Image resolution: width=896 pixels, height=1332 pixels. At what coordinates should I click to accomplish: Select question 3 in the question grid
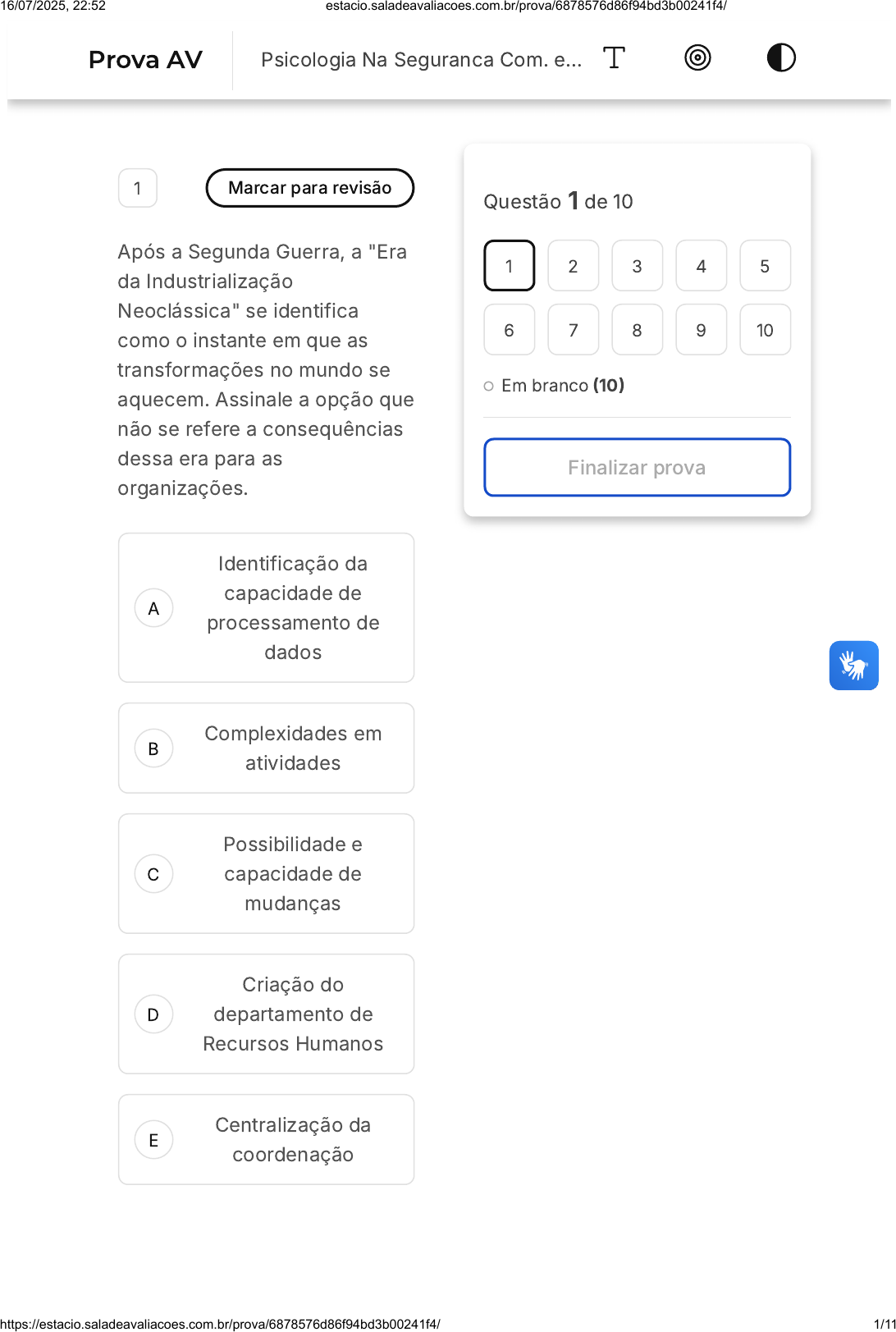click(x=637, y=266)
